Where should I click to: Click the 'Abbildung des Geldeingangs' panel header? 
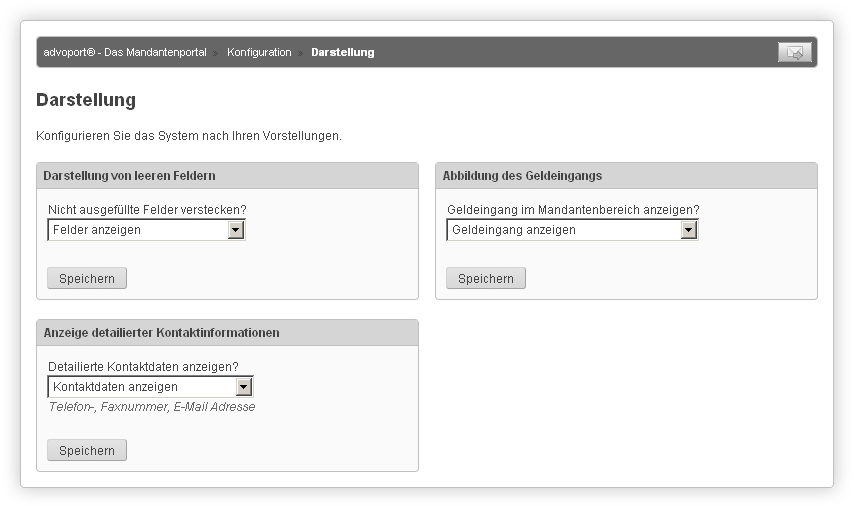(626, 176)
